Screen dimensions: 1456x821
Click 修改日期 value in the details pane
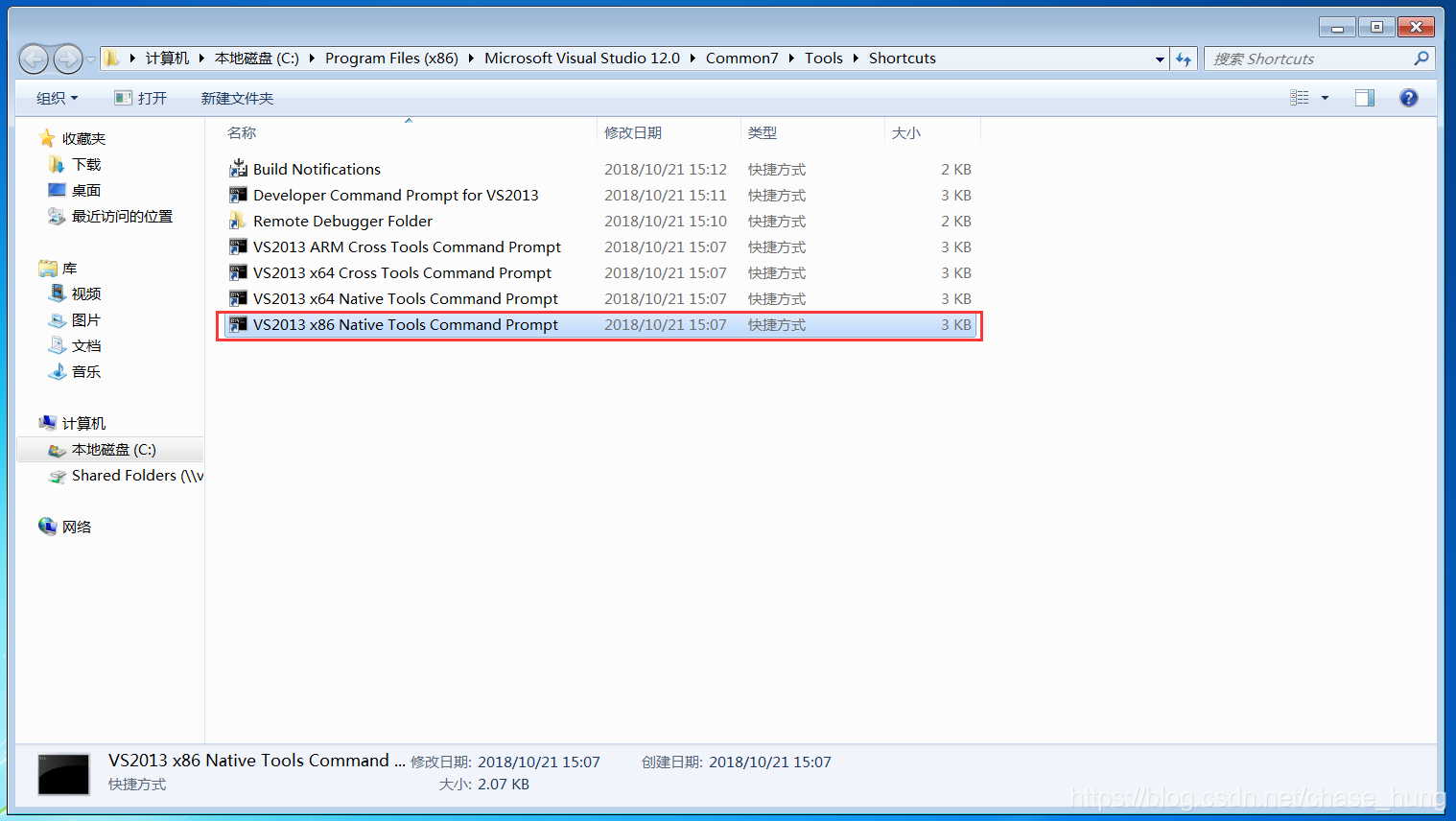click(539, 762)
